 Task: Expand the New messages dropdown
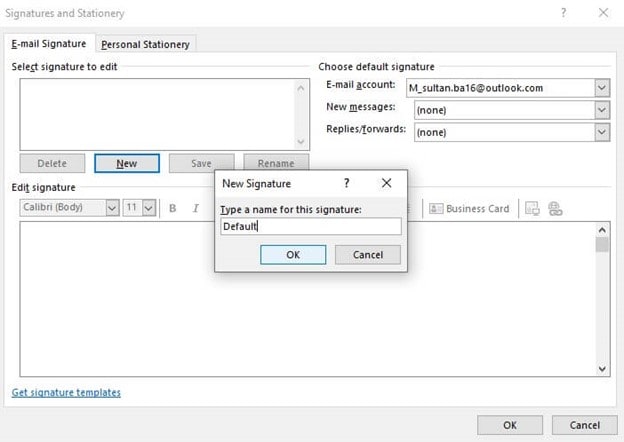coord(601,109)
